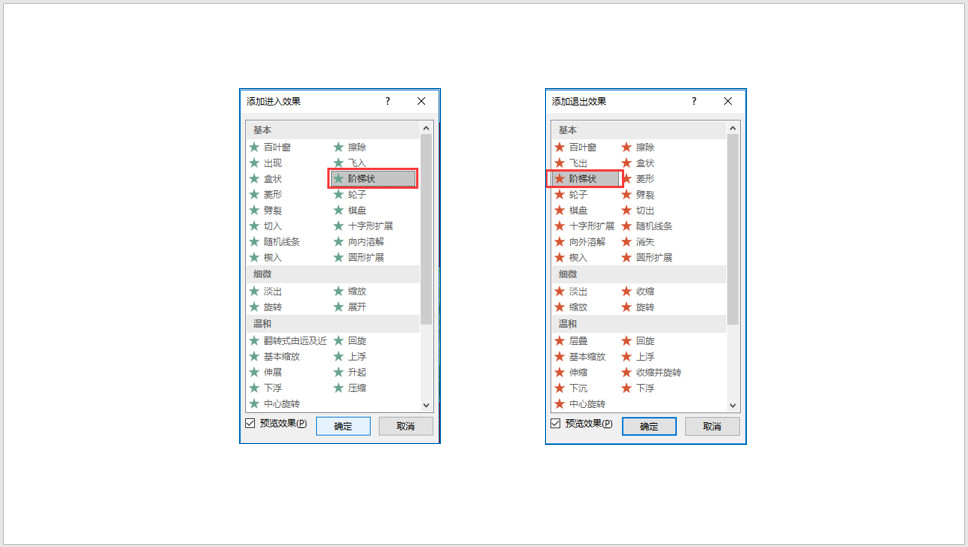
Task: Click green star for 升起 entrance effect
Action: (338, 372)
